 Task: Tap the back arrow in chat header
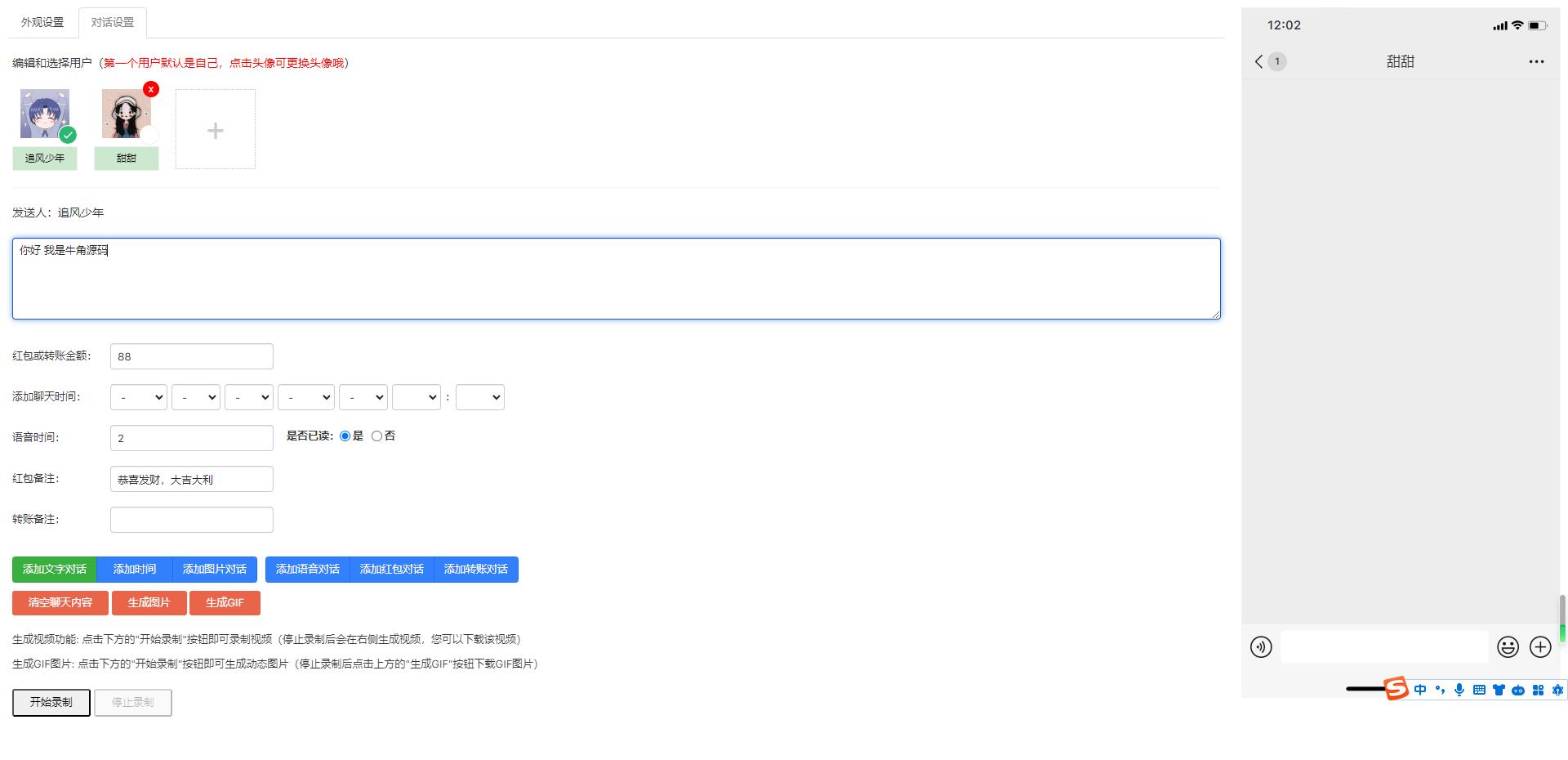click(1258, 61)
